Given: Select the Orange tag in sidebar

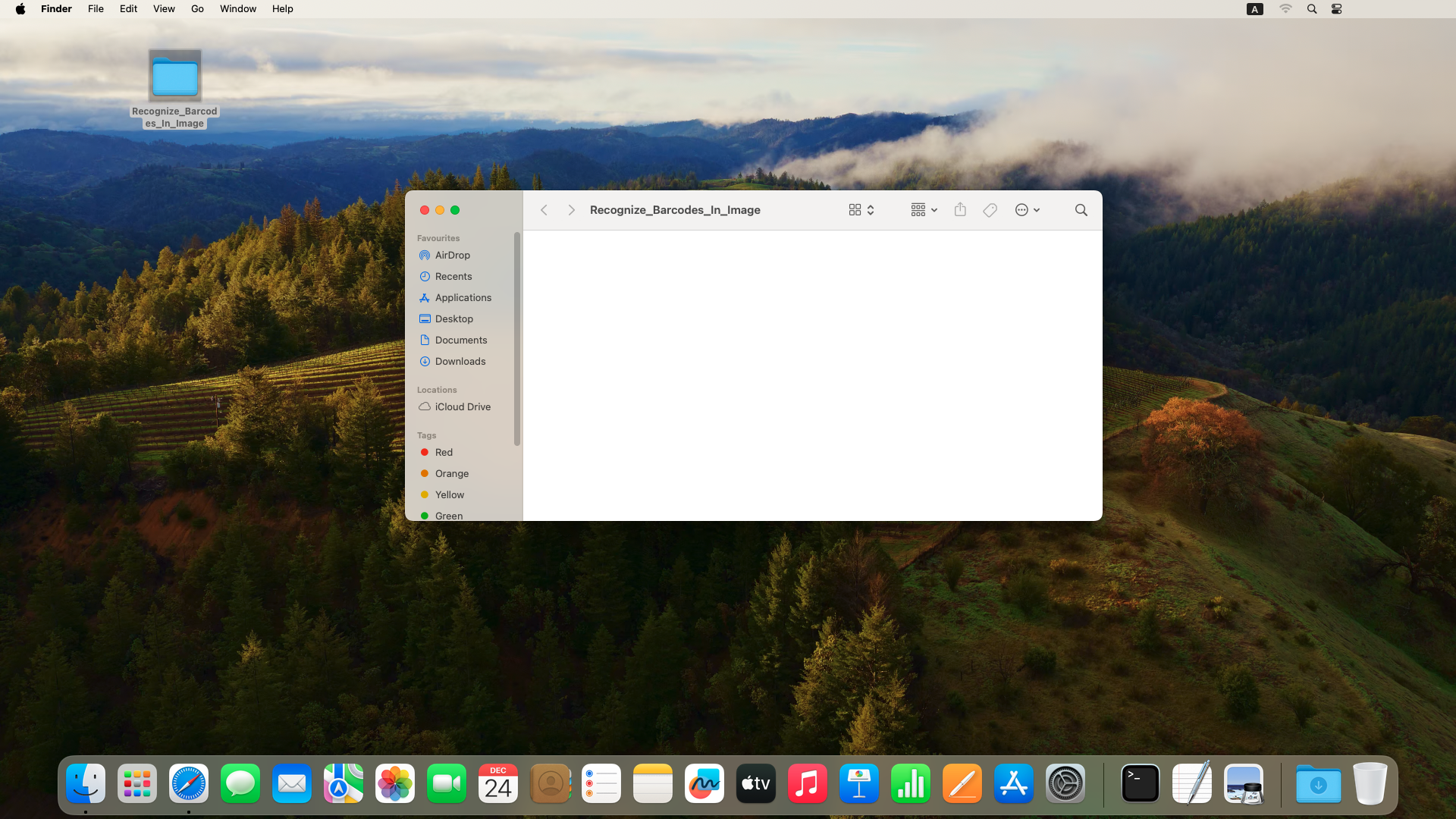Looking at the screenshot, I should [451, 474].
